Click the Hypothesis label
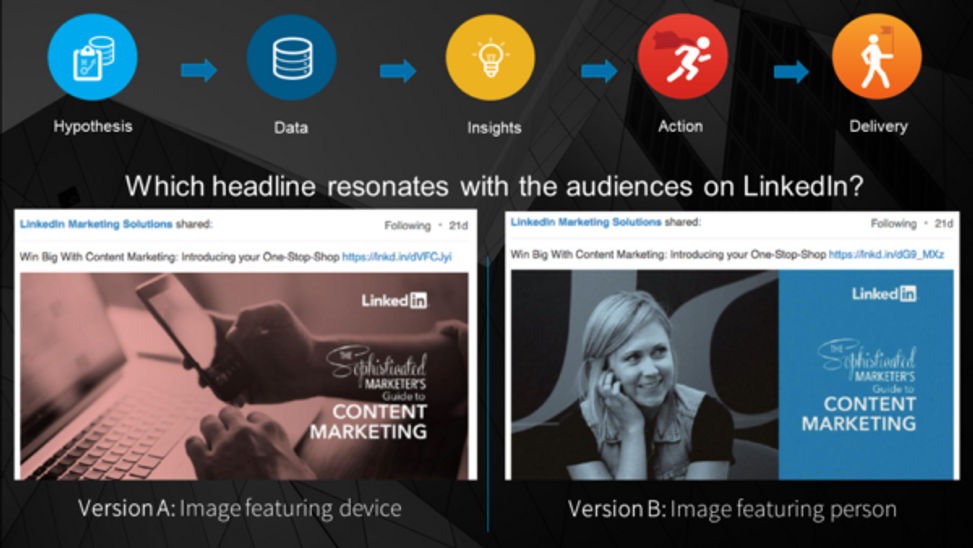The width and height of the screenshot is (973, 548). pyautogui.click(x=92, y=127)
